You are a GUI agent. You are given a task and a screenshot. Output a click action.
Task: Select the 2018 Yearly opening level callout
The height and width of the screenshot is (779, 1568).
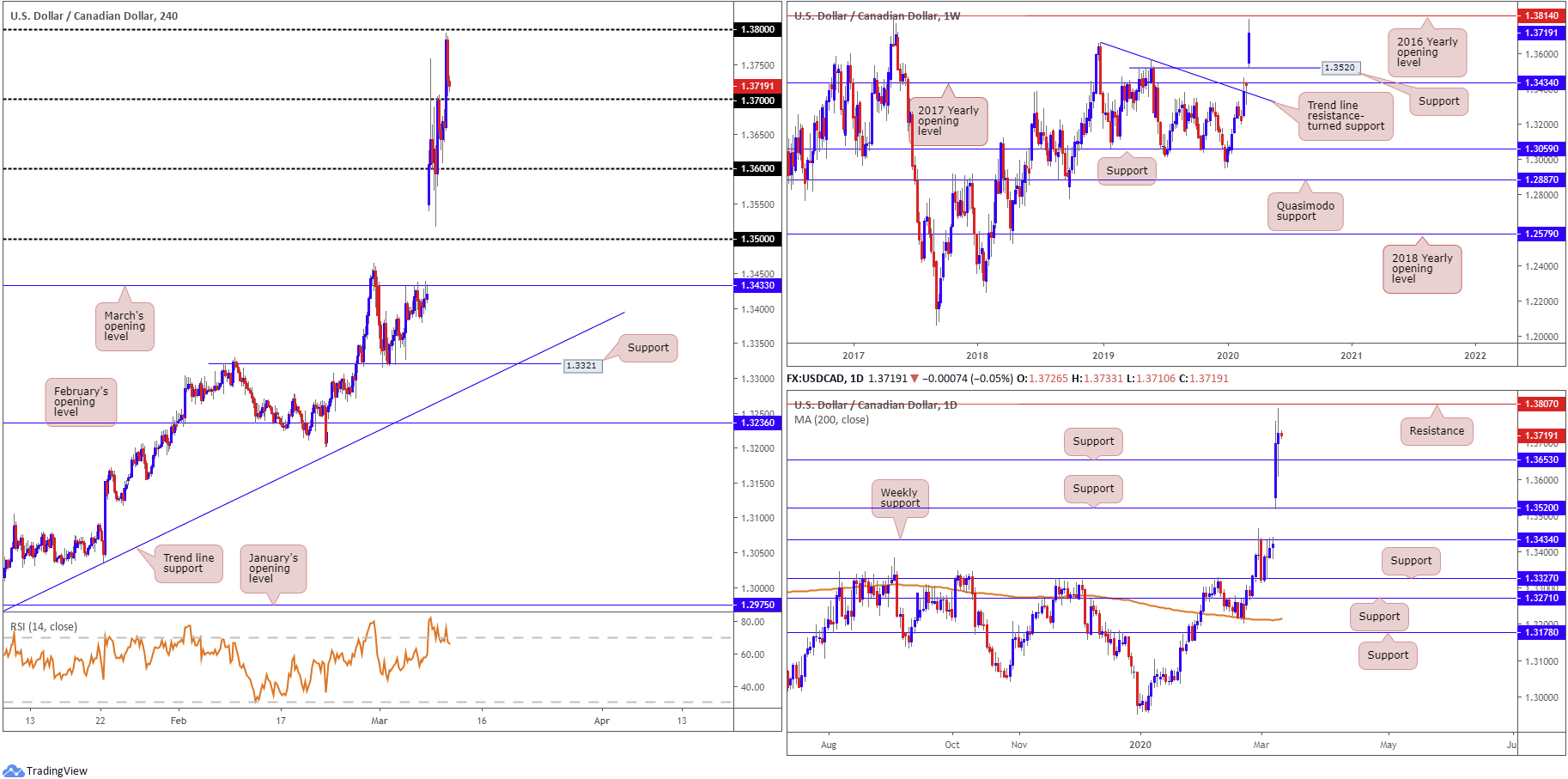(x=1422, y=269)
